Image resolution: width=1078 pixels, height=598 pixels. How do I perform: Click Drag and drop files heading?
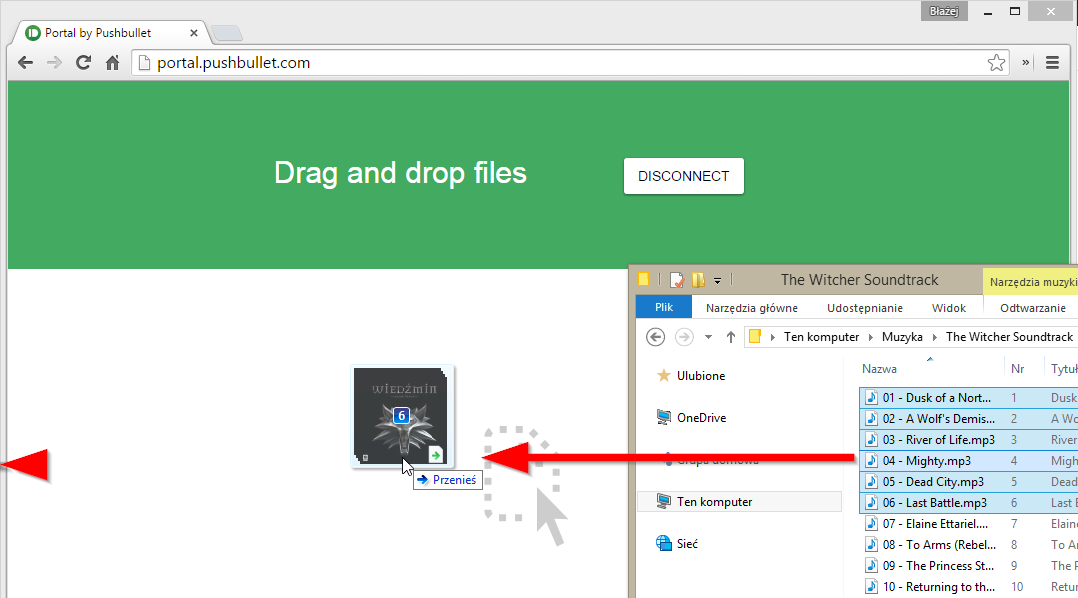(400, 173)
